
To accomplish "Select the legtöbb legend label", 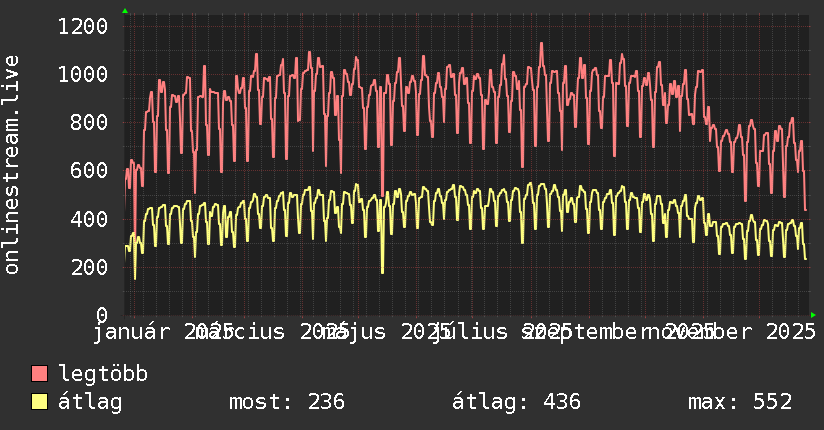I will tap(103, 374).
